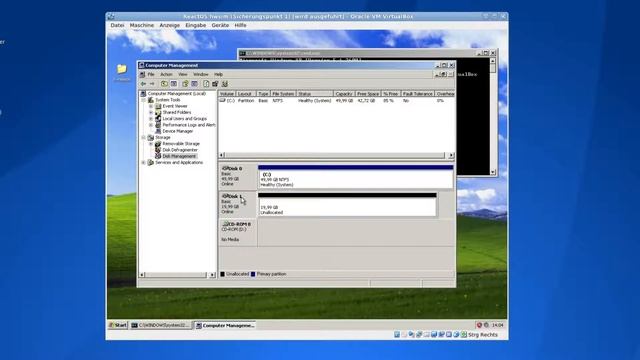Switch to C:\WINDOWS\system32 taskbar button
The width and height of the screenshot is (640, 360).
160,325
